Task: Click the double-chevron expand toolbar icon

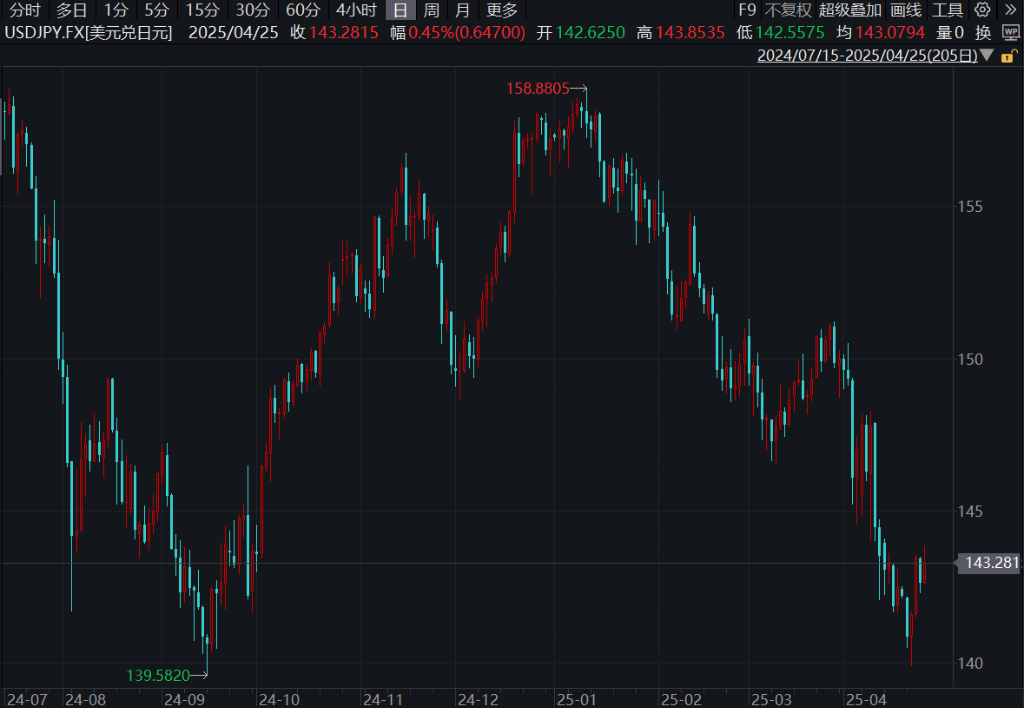Action: click(x=1009, y=11)
